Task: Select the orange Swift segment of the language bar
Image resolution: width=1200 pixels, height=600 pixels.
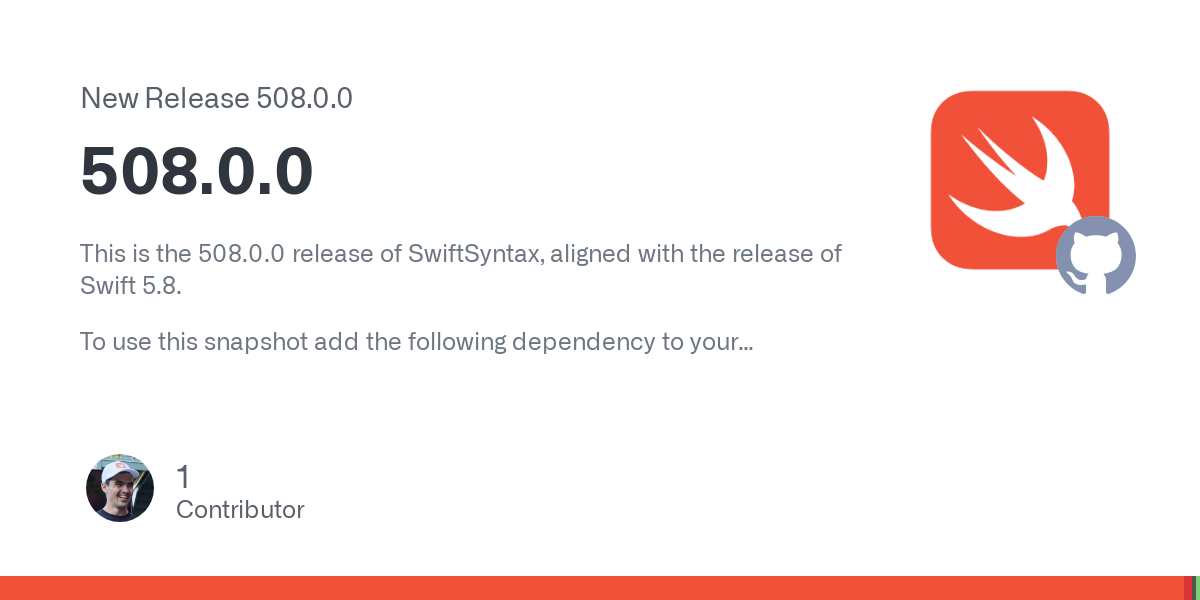Action: point(592,588)
